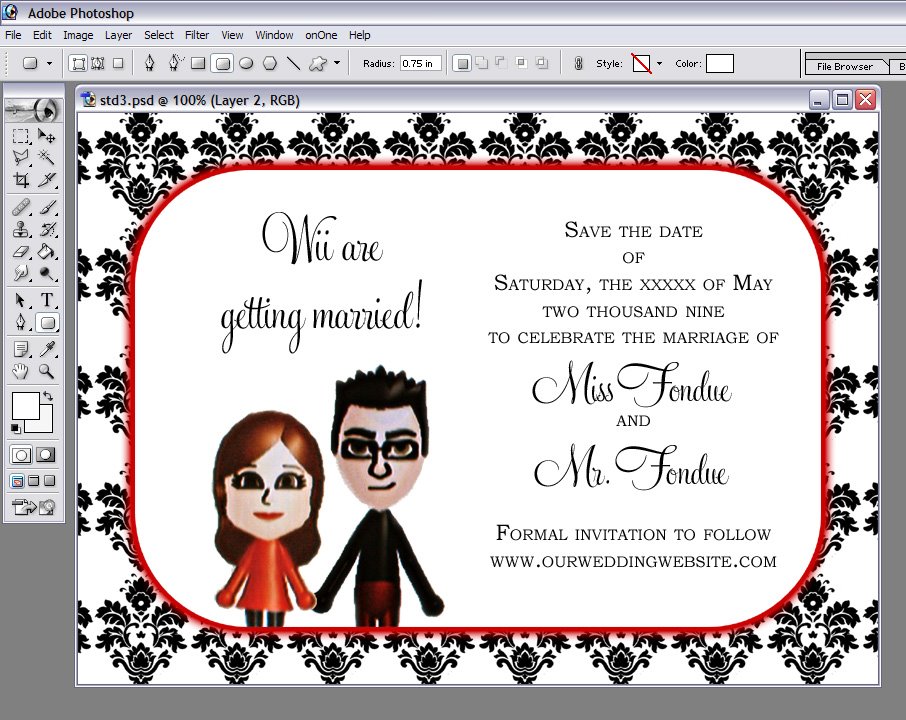This screenshot has width=906, height=720.
Task: Choose the Magic Wand tool
Action: pyautogui.click(x=47, y=157)
